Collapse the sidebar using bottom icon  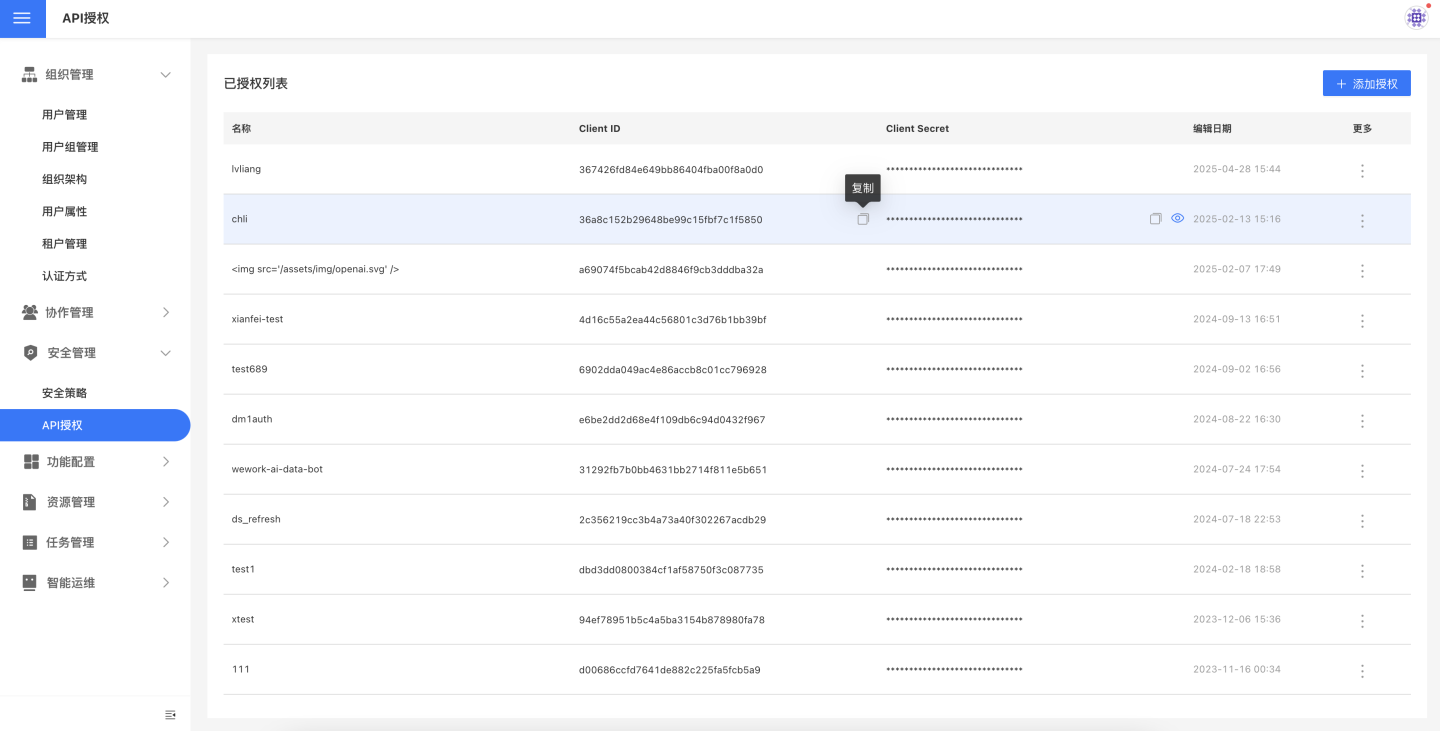click(x=170, y=714)
